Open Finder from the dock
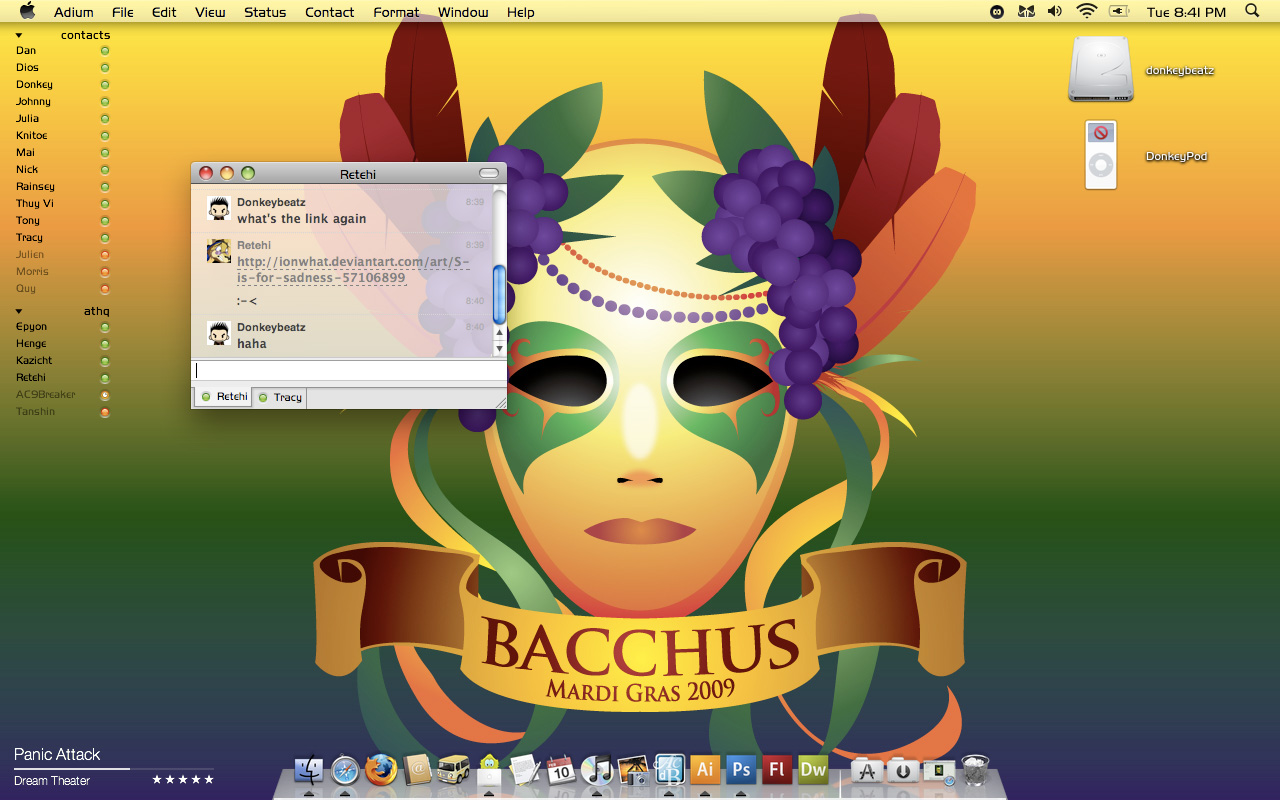 pos(309,770)
